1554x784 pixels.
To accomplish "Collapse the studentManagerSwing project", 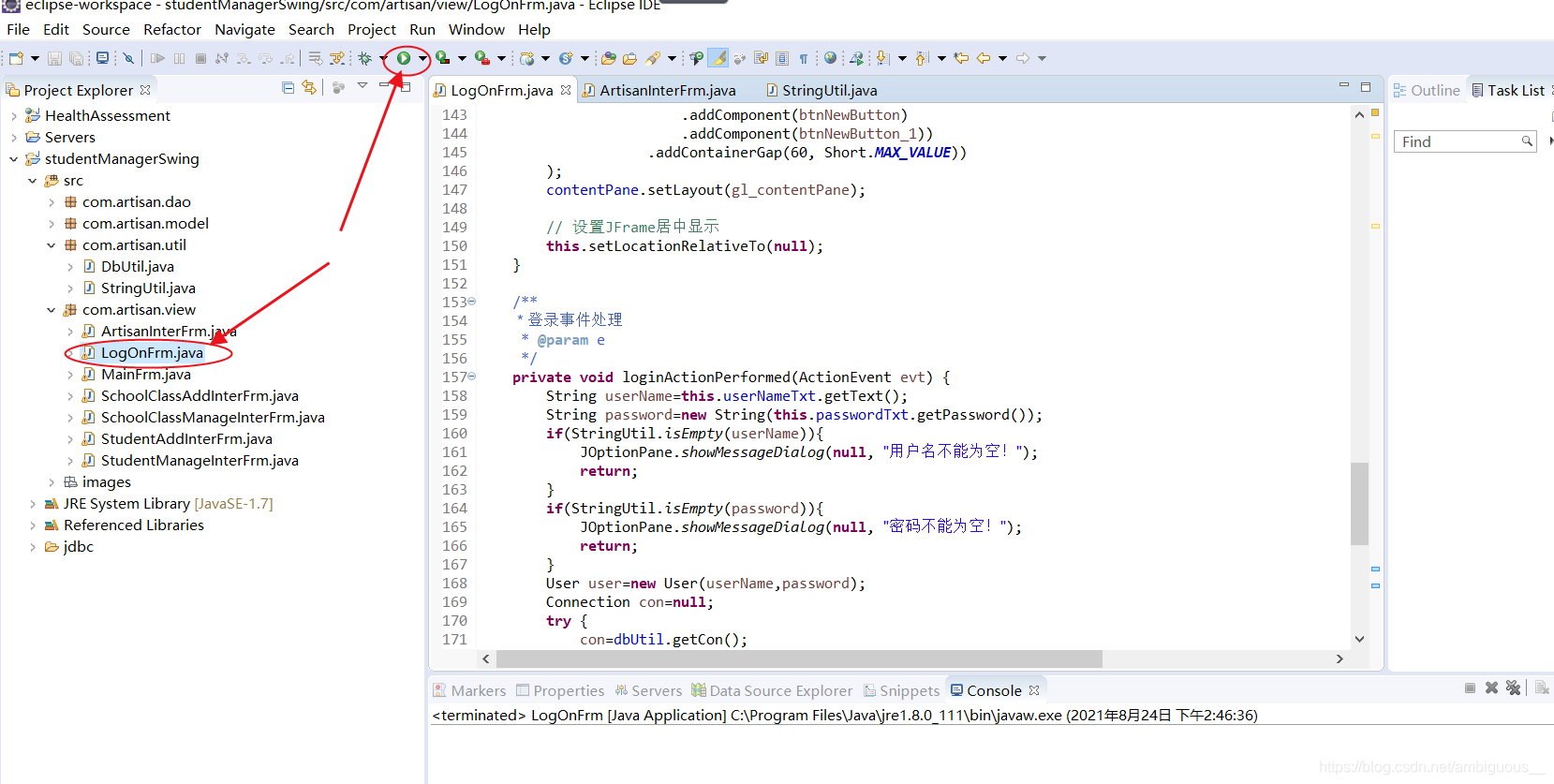I will [x=14, y=159].
